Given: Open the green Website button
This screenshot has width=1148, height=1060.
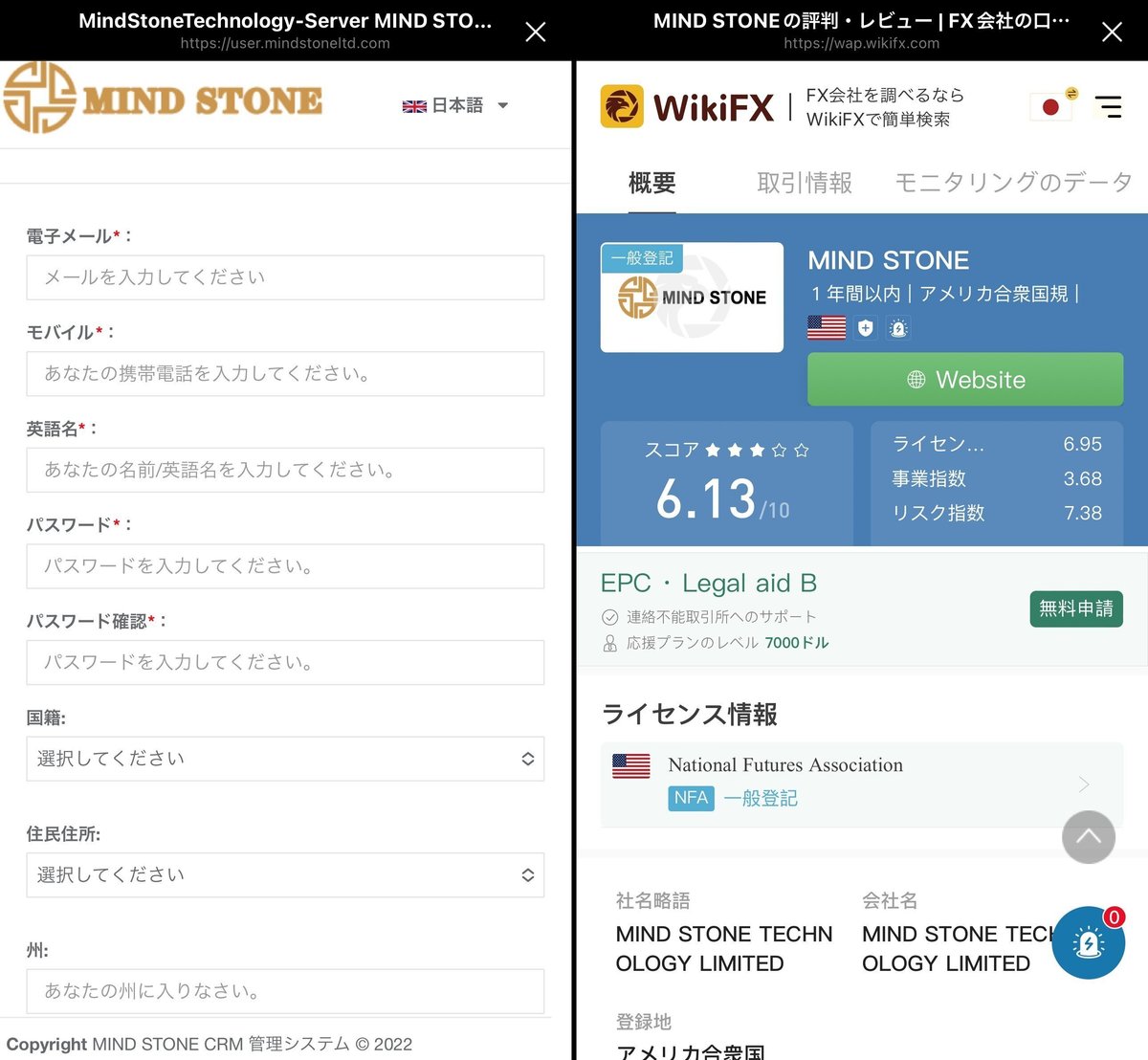Looking at the screenshot, I should 965,379.
